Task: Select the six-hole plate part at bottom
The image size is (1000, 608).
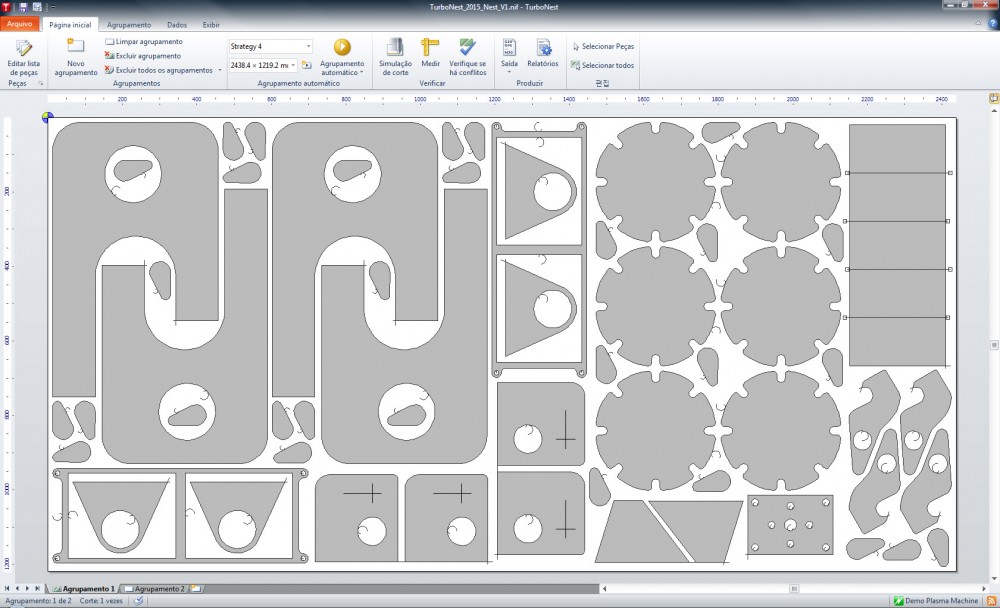Action: pyautogui.click(x=790, y=525)
